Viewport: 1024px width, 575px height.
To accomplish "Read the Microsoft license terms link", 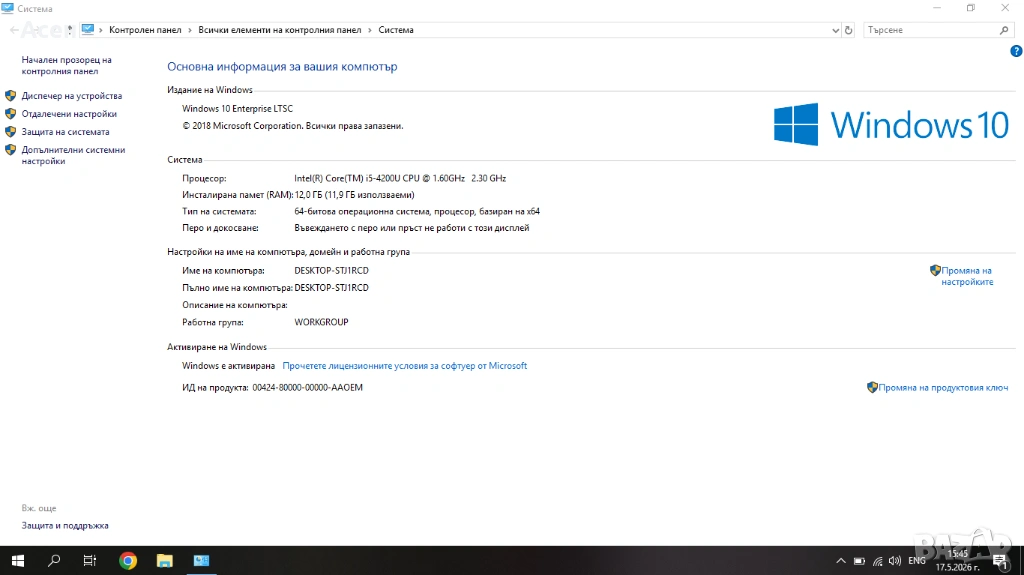I will [x=405, y=366].
